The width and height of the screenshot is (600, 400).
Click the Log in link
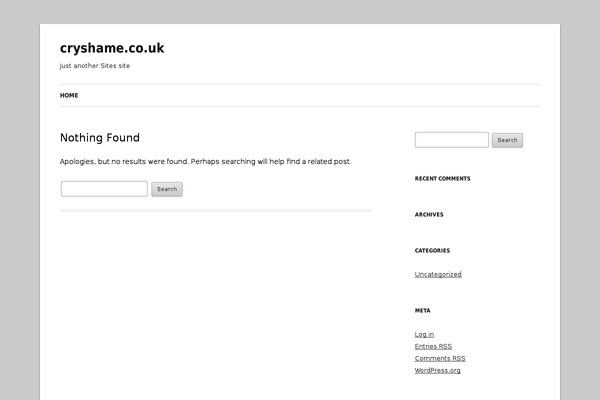(424, 334)
